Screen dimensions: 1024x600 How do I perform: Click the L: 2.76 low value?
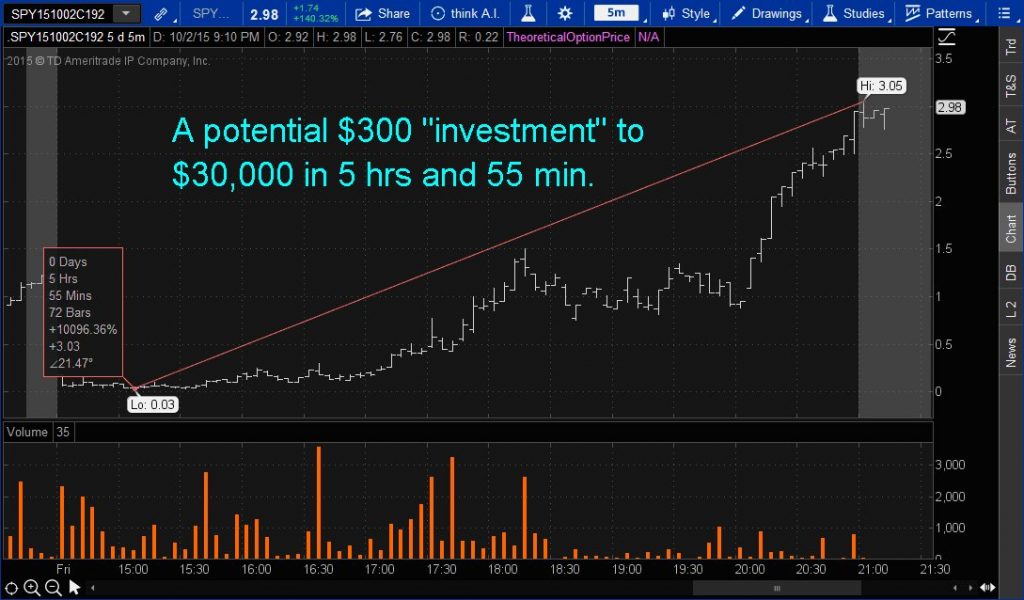point(383,37)
